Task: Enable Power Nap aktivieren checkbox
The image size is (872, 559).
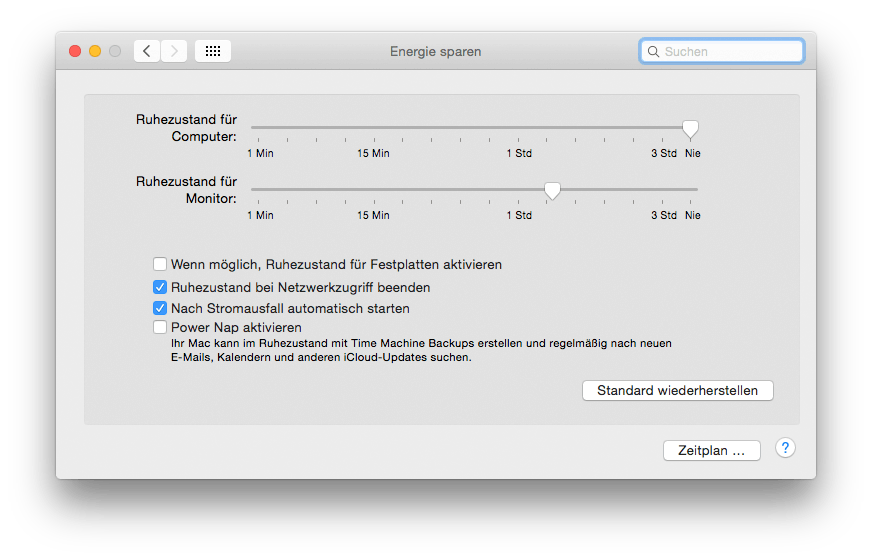Action: click(x=160, y=327)
